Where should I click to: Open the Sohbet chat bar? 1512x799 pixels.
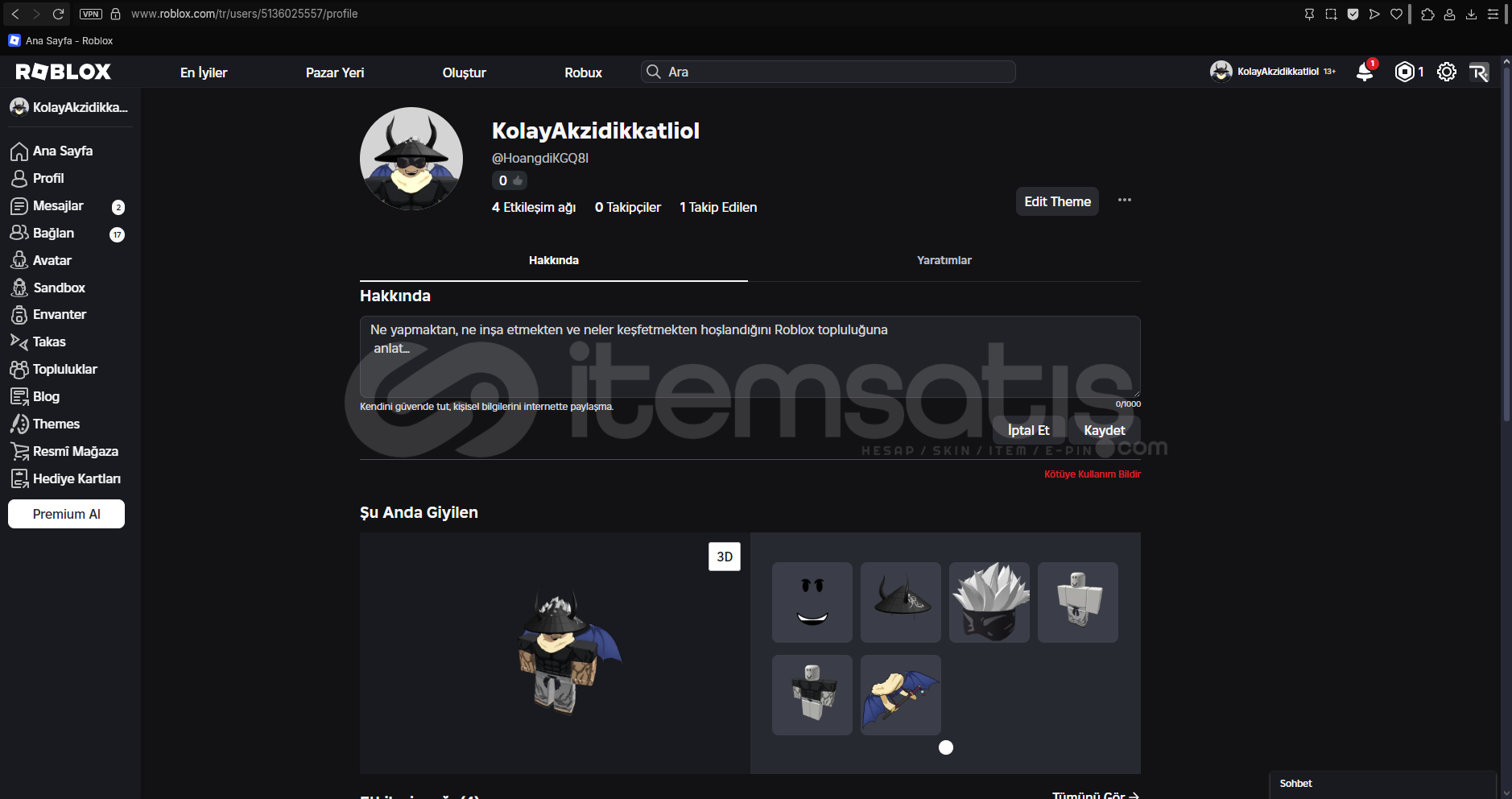click(1382, 784)
